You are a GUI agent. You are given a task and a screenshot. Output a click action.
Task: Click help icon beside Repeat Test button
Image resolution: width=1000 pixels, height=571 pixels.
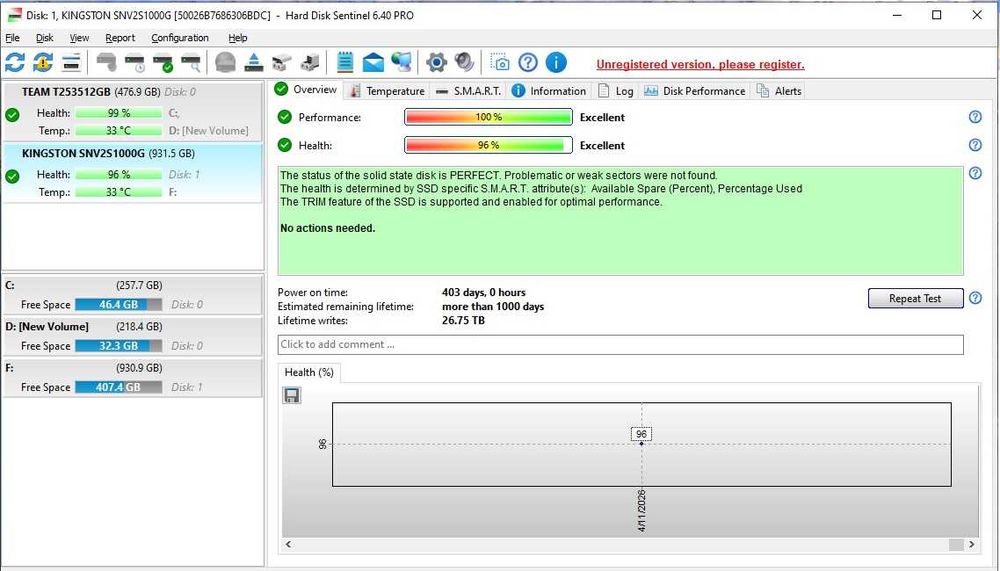pos(975,298)
